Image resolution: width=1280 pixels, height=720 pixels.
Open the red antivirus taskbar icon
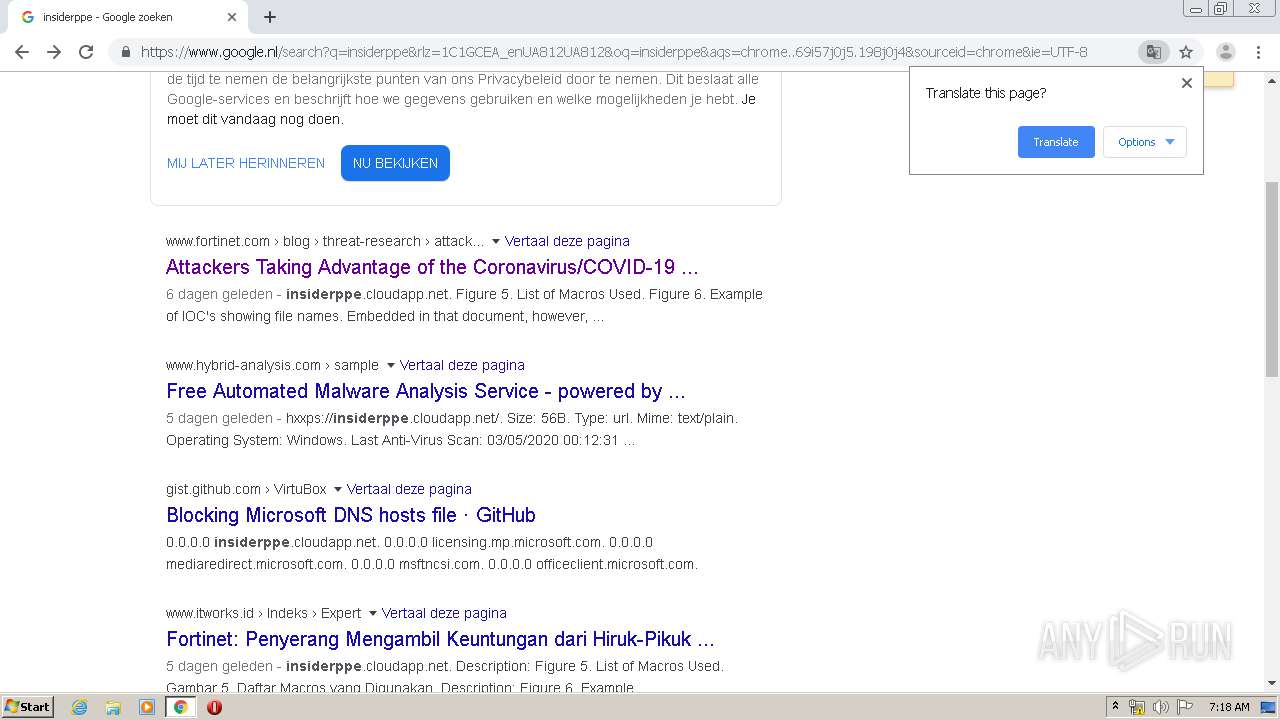click(x=214, y=707)
